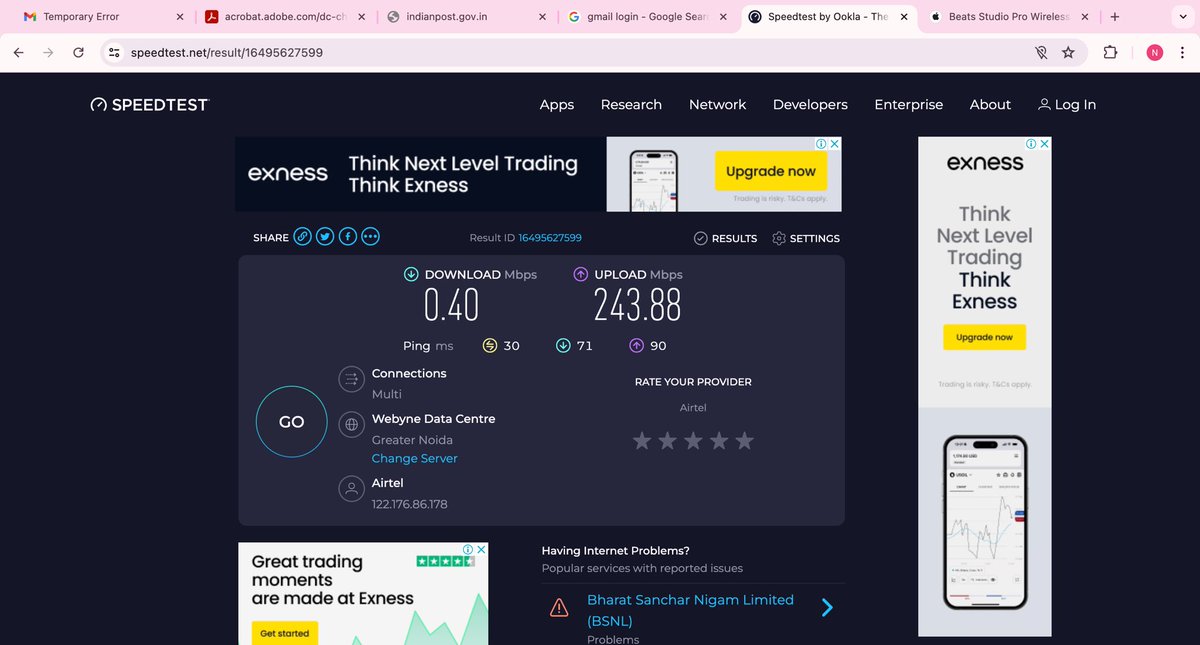Click the user icon beside Airtel provider
1200x645 pixels.
351,489
